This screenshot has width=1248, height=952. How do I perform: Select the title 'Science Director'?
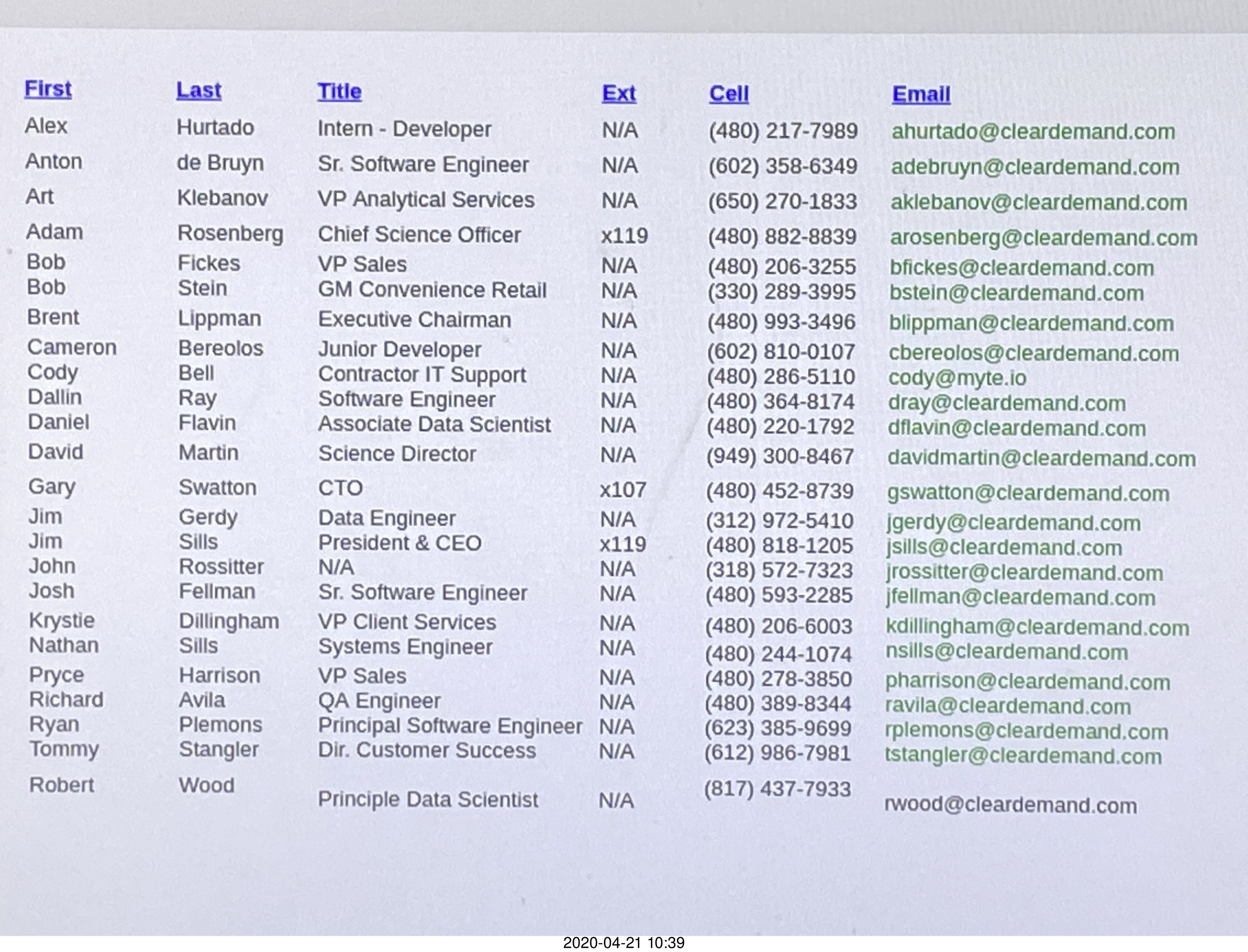[397, 454]
